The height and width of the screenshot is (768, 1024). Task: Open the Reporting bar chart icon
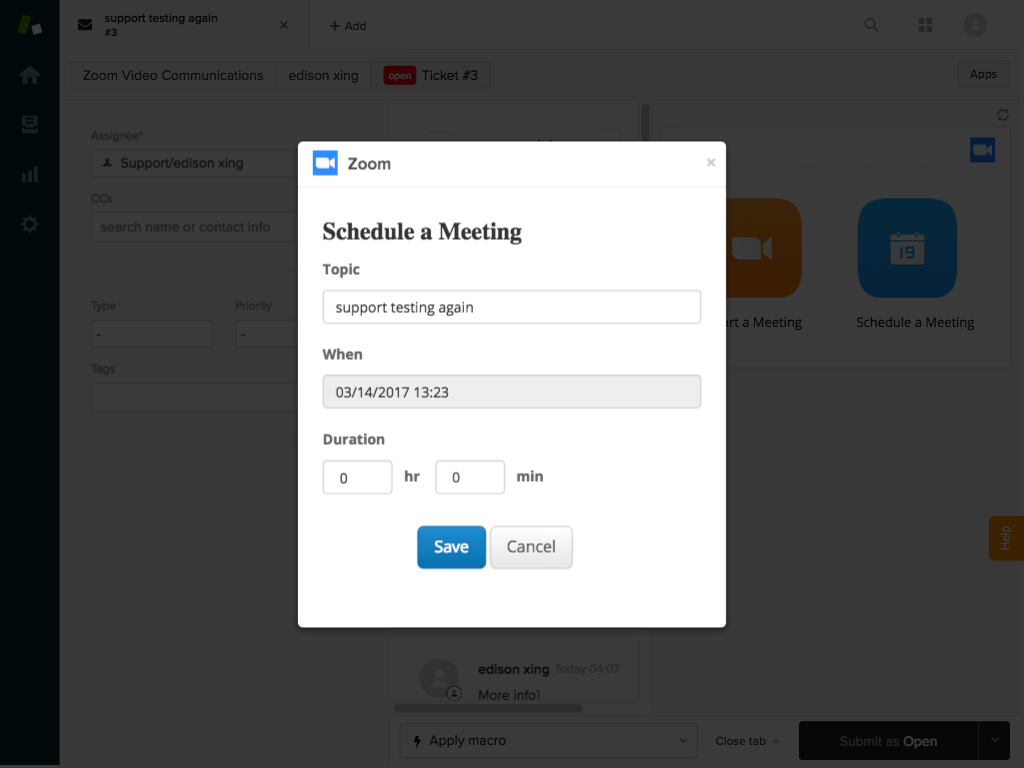pos(30,174)
